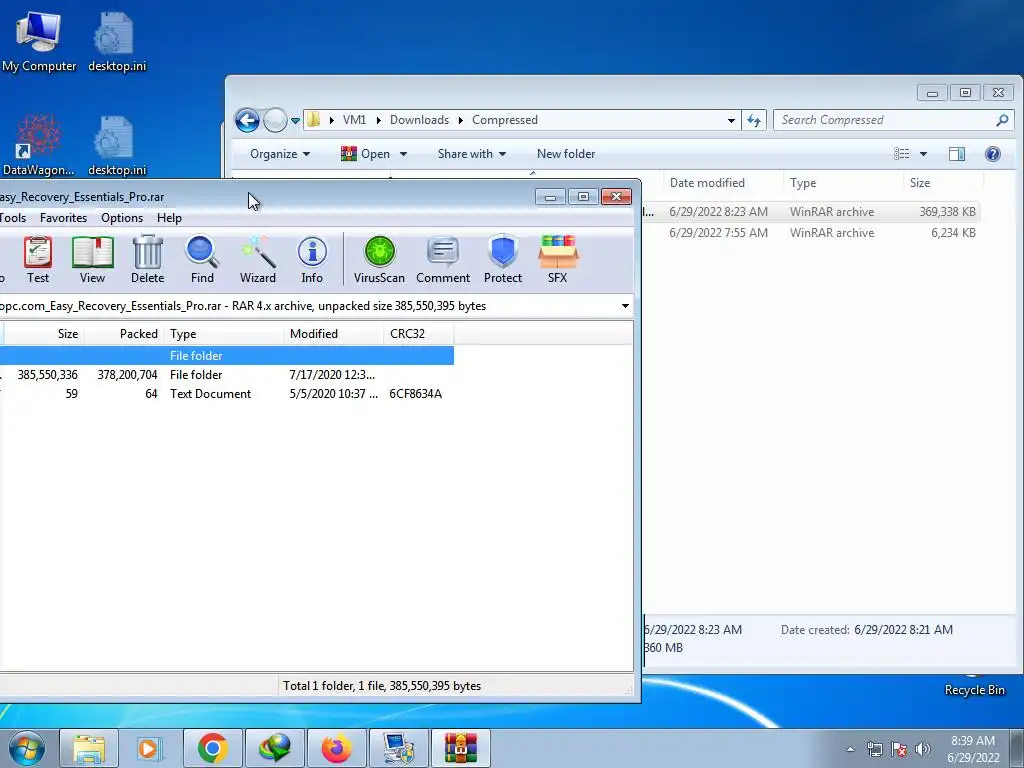
Task: Toggle the Explorer preview pane button
Action: (957, 154)
